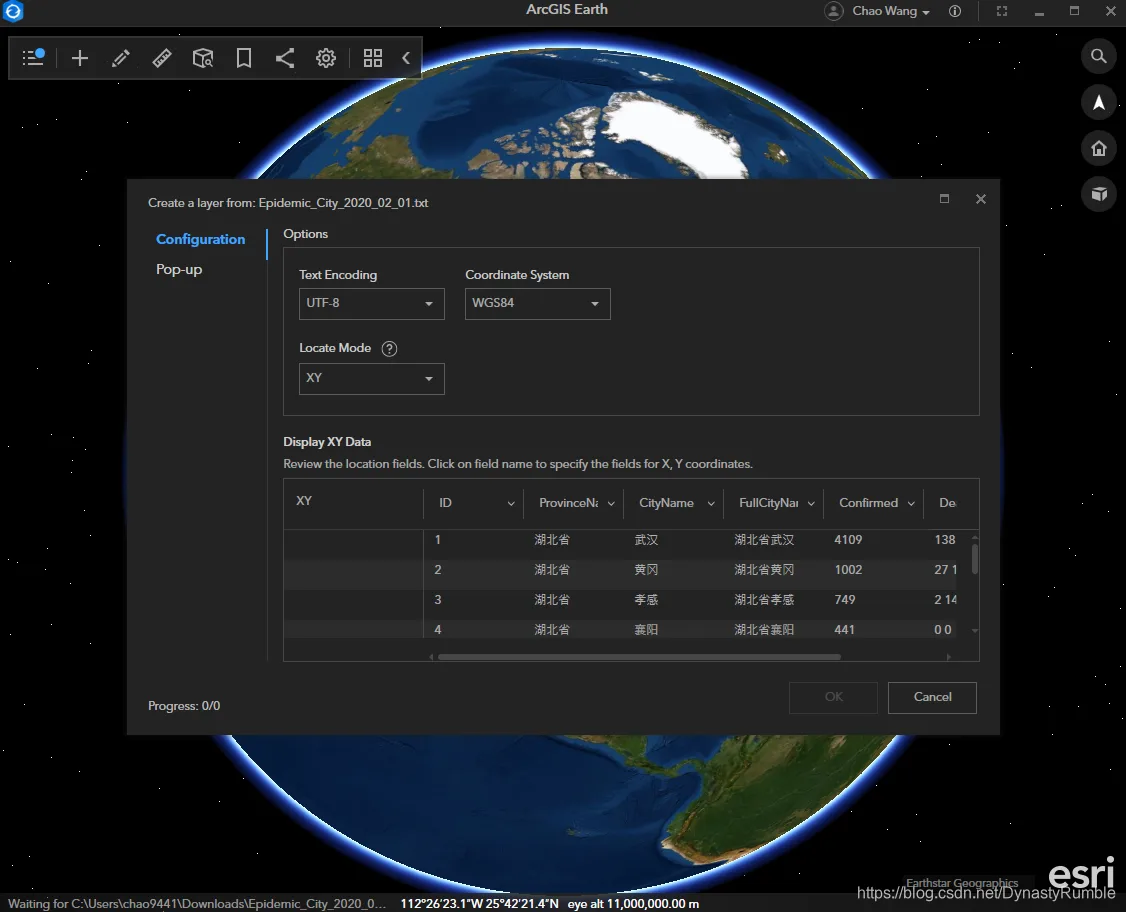Image resolution: width=1126 pixels, height=912 pixels.
Task: Select the Configuration tab
Action: pyautogui.click(x=200, y=239)
